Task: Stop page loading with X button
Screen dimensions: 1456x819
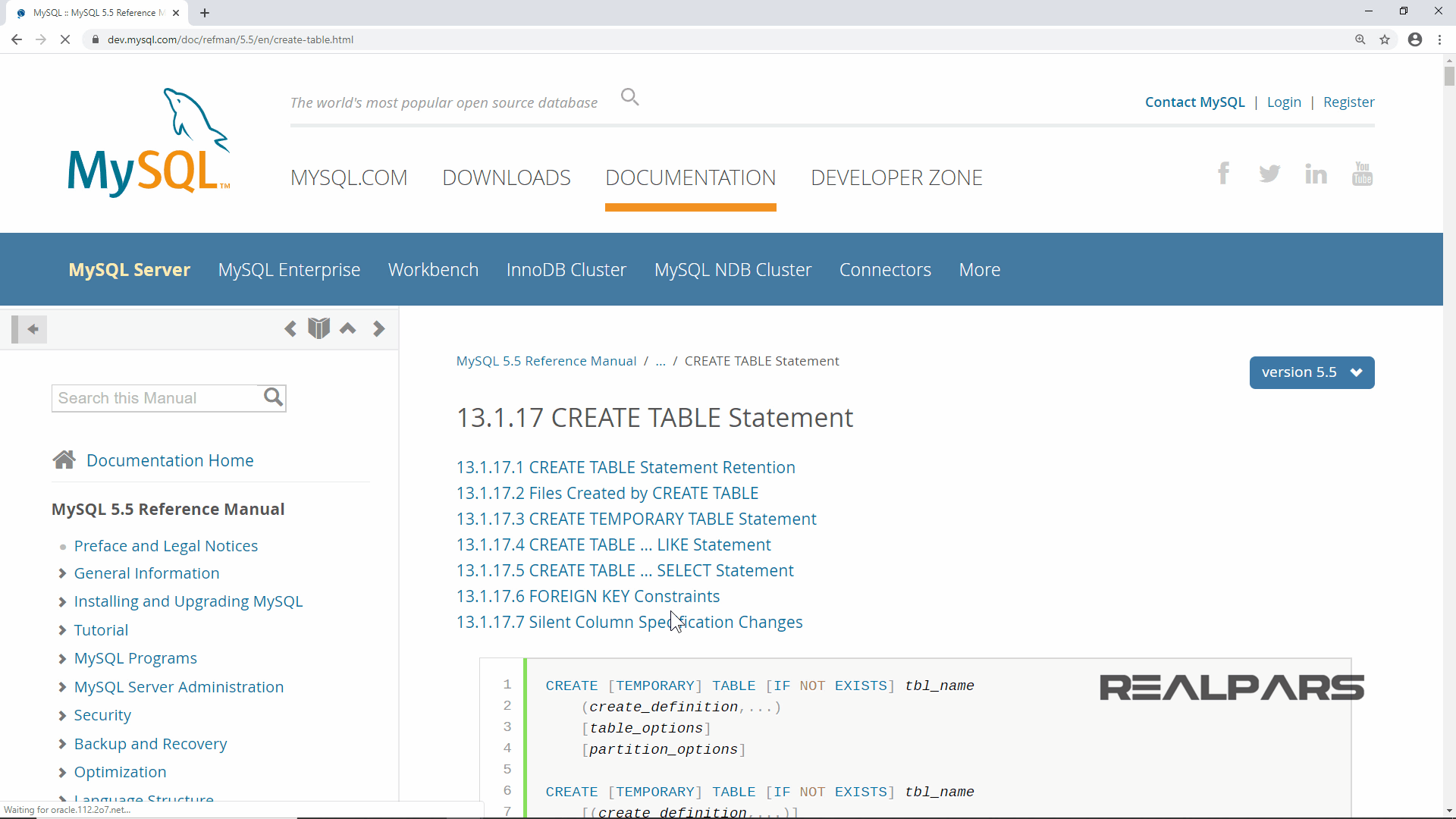Action: click(x=65, y=39)
